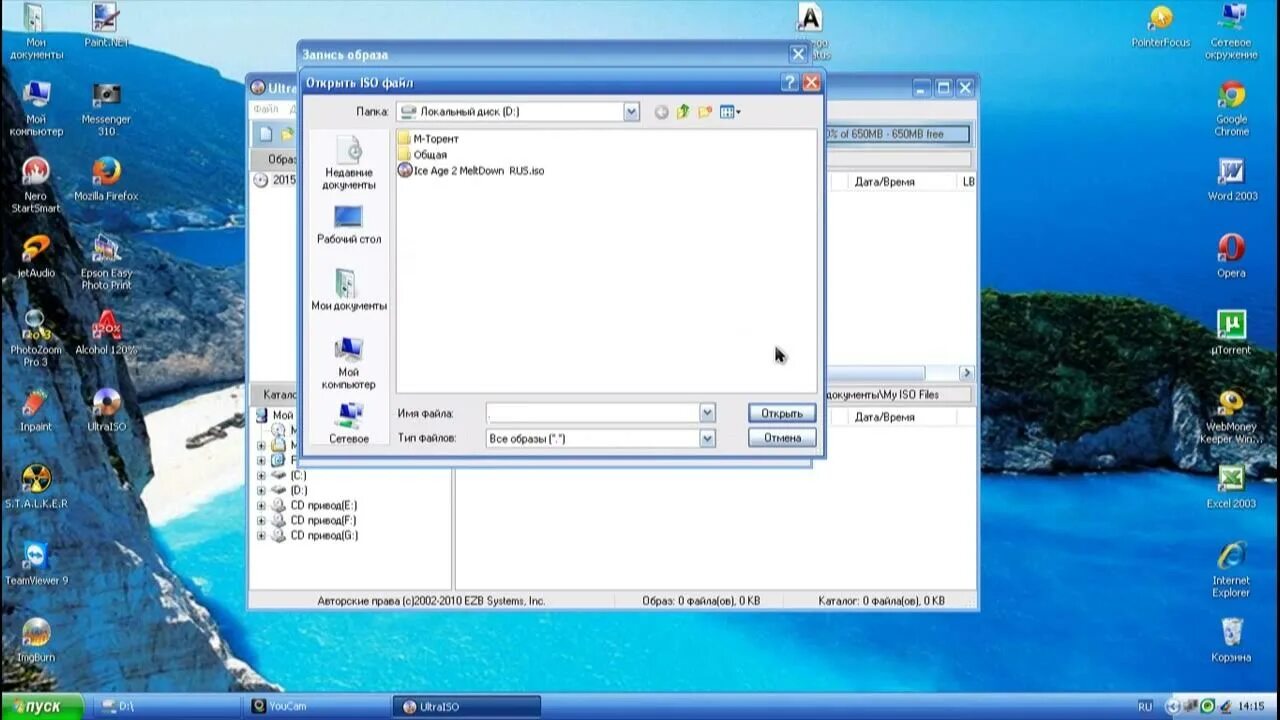Open Мой компьютер desktop icon
The width and height of the screenshot is (1280, 720).
tap(36, 109)
